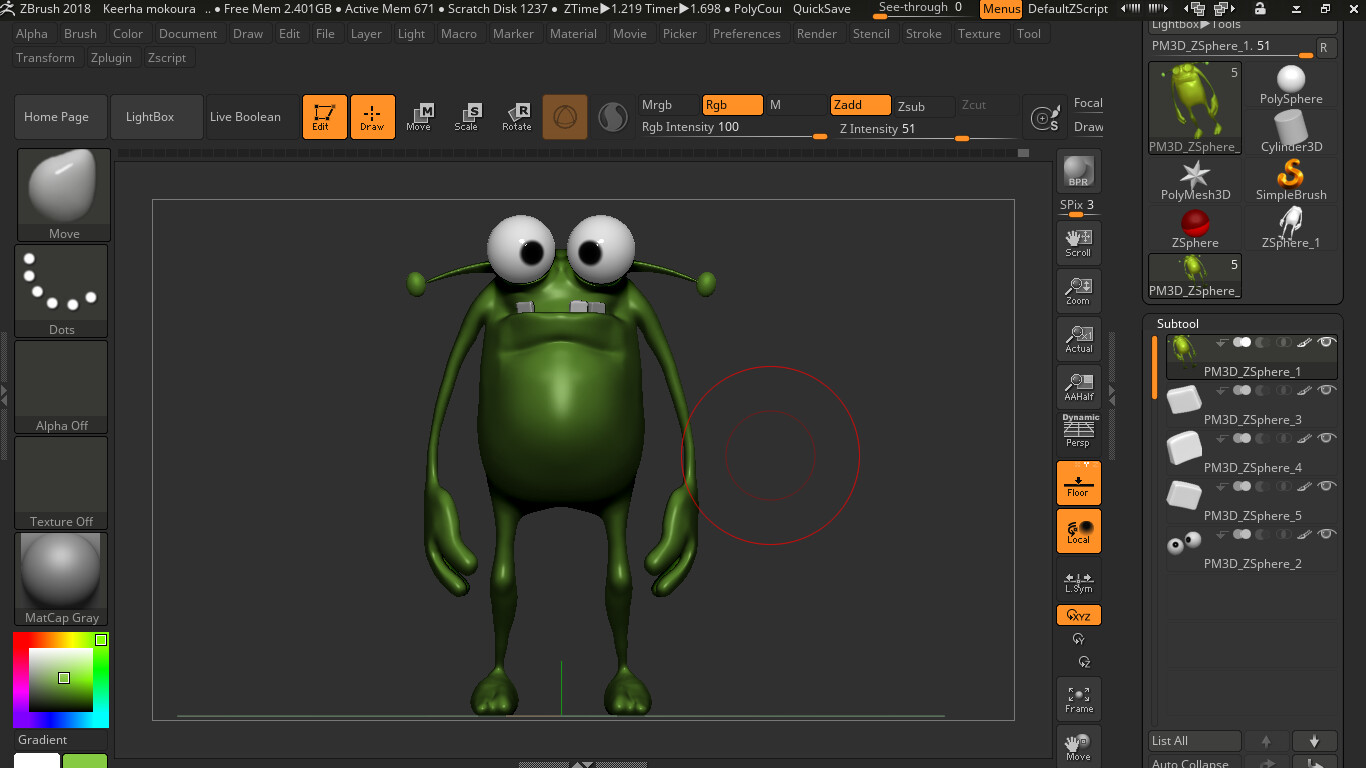
Task: Click the Rotate icon on top shelf
Action: [517, 116]
